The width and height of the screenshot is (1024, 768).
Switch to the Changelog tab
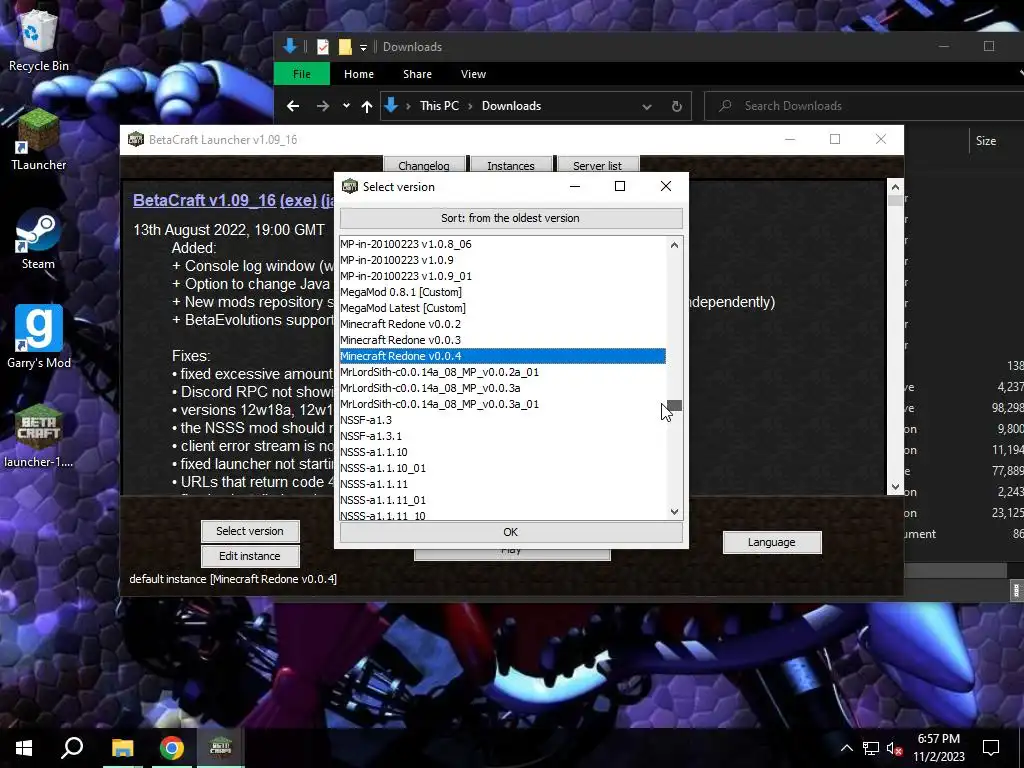click(x=424, y=166)
